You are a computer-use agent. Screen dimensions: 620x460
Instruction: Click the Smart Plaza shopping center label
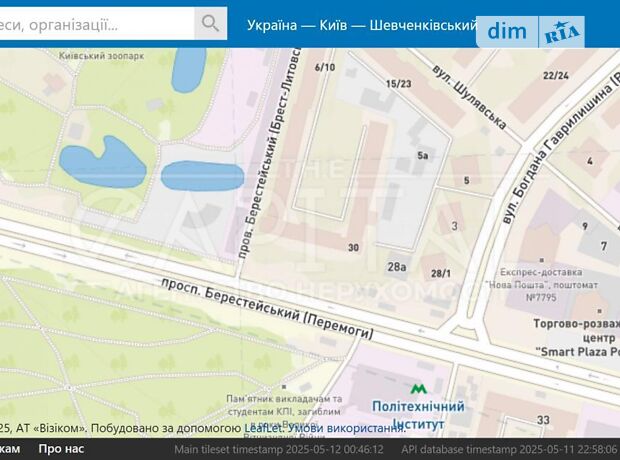tap(577, 338)
